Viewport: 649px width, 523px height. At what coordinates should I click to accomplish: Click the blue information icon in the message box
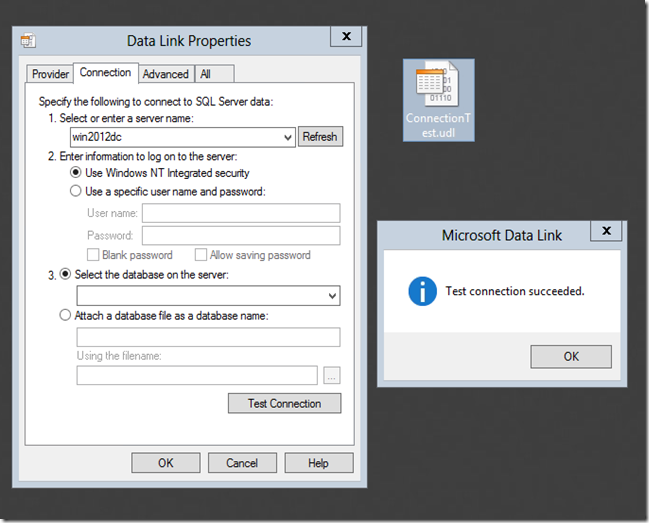422,292
